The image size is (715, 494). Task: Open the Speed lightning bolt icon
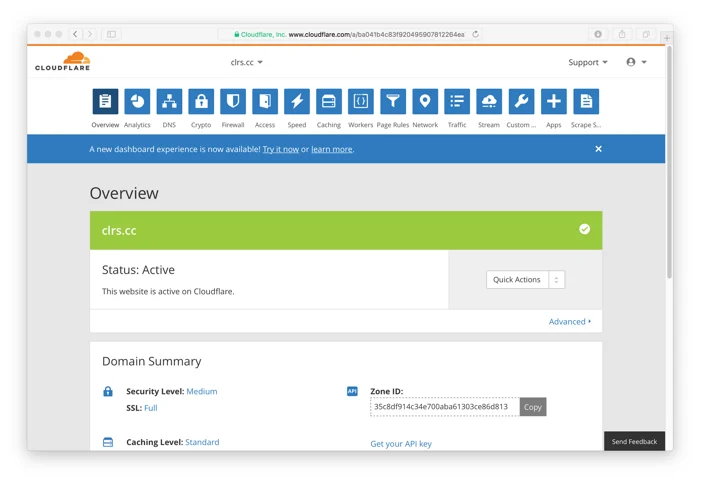(297, 101)
